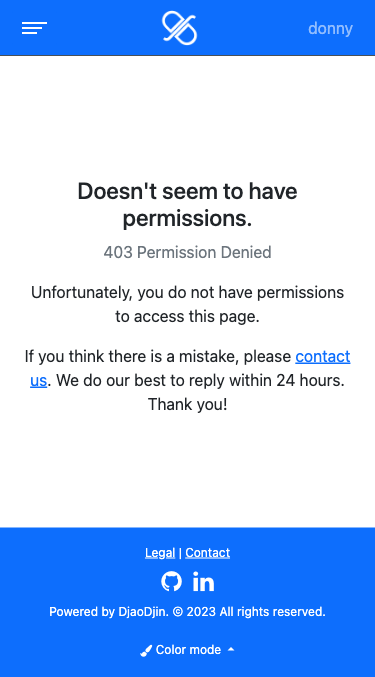Click the 'Thank you!' text
Viewport: 375px width, 677px height.
(x=187, y=405)
